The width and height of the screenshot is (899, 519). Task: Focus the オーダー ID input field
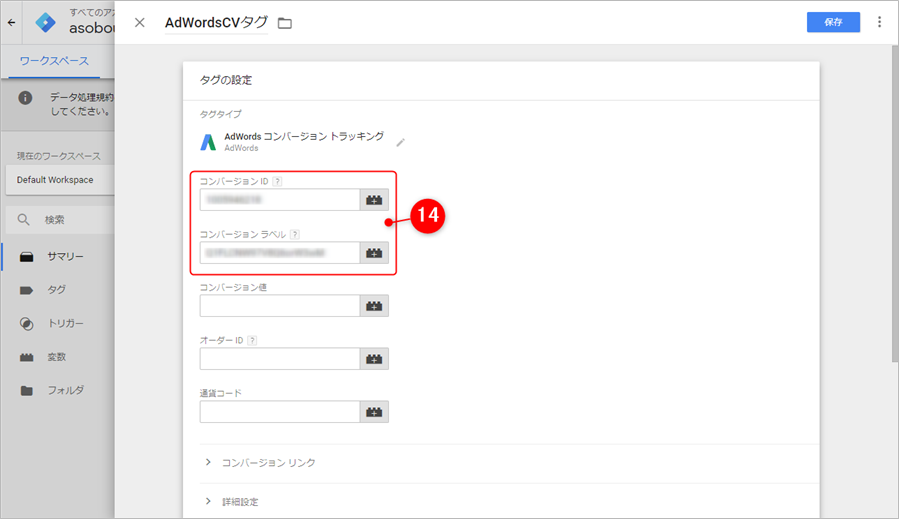[x=280, y=359]
